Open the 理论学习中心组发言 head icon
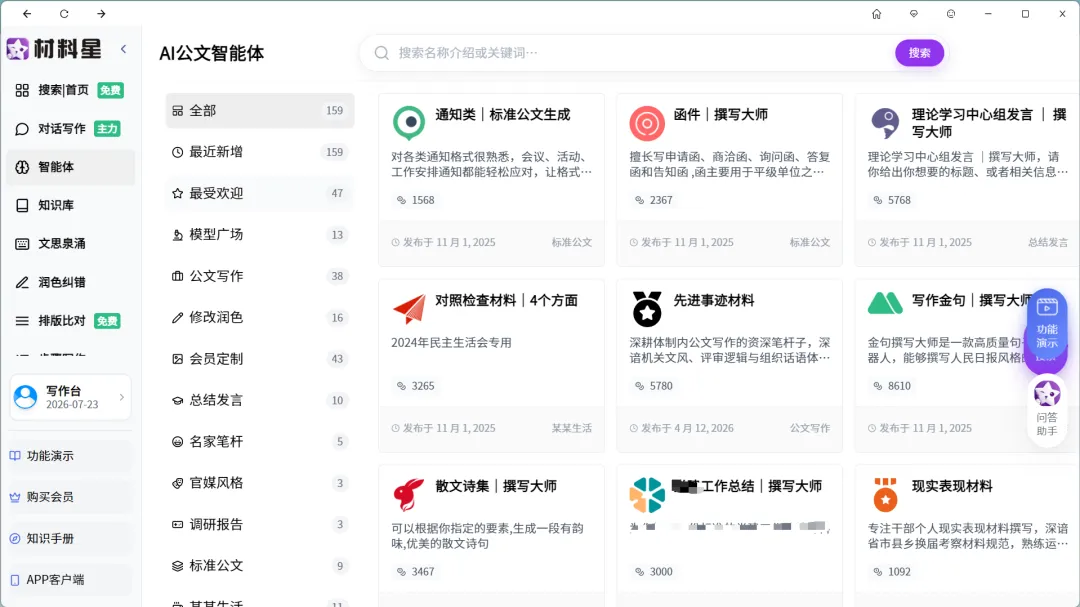The width and height of the screenshot is (1080, 607). pos(885,123)
